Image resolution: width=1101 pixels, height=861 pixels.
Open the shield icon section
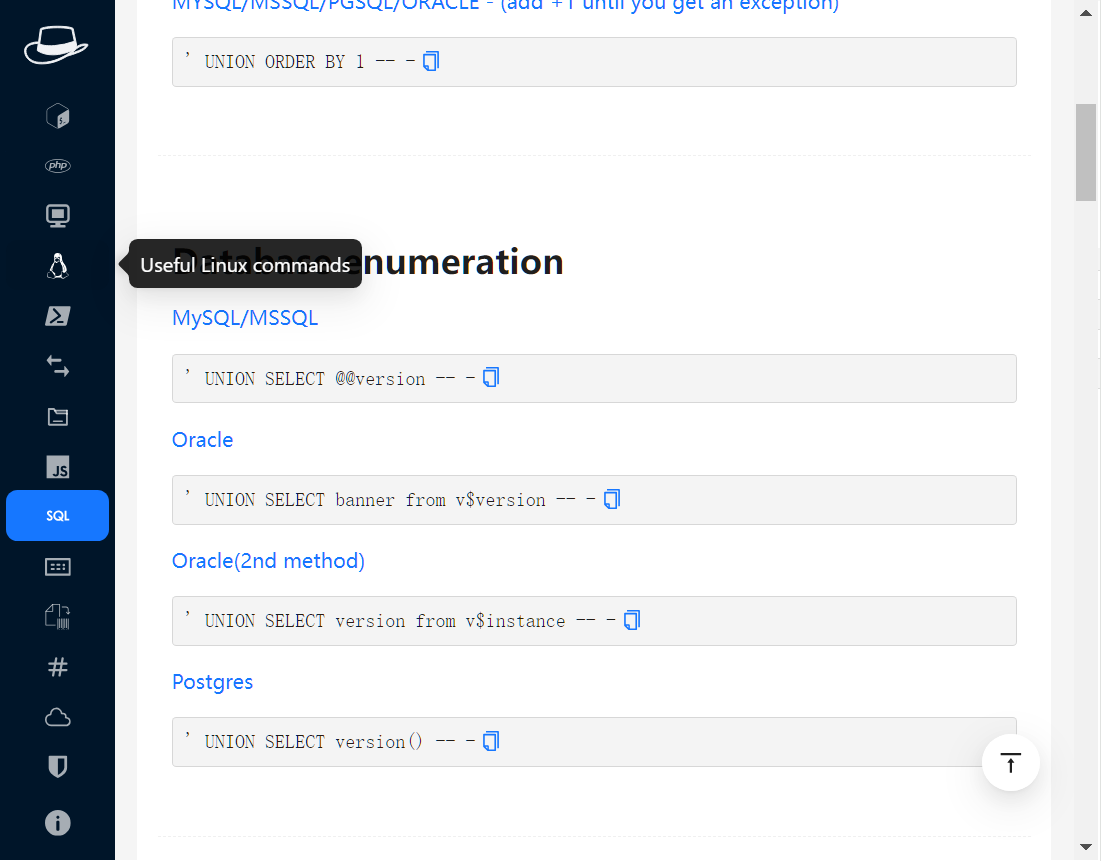(x=58, y=767)
